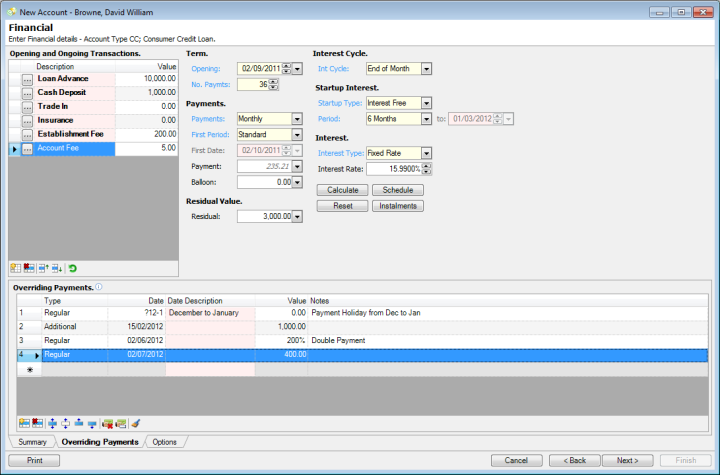Click the Next button

627,460
